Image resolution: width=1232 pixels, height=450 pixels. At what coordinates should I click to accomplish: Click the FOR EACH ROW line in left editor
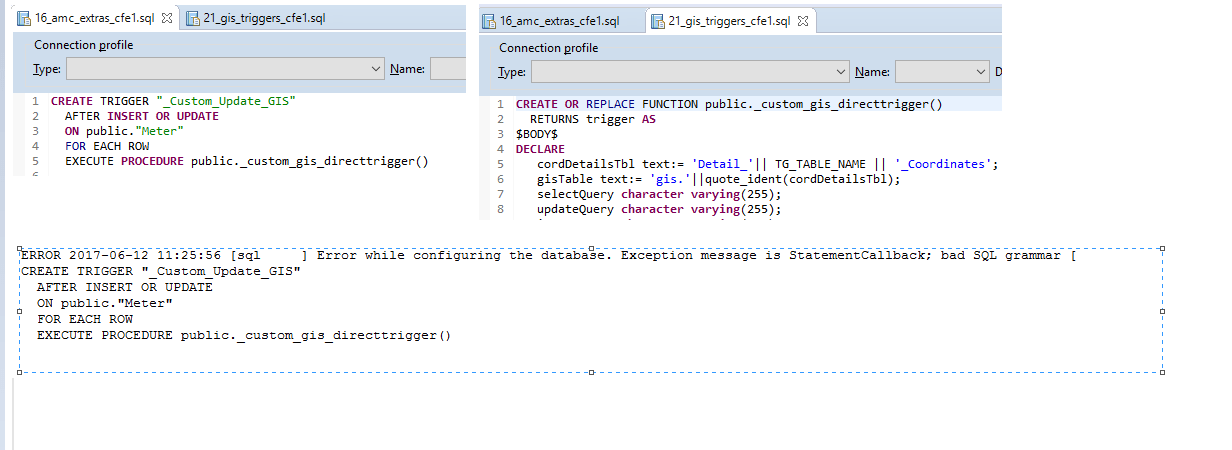coord(107,146)
